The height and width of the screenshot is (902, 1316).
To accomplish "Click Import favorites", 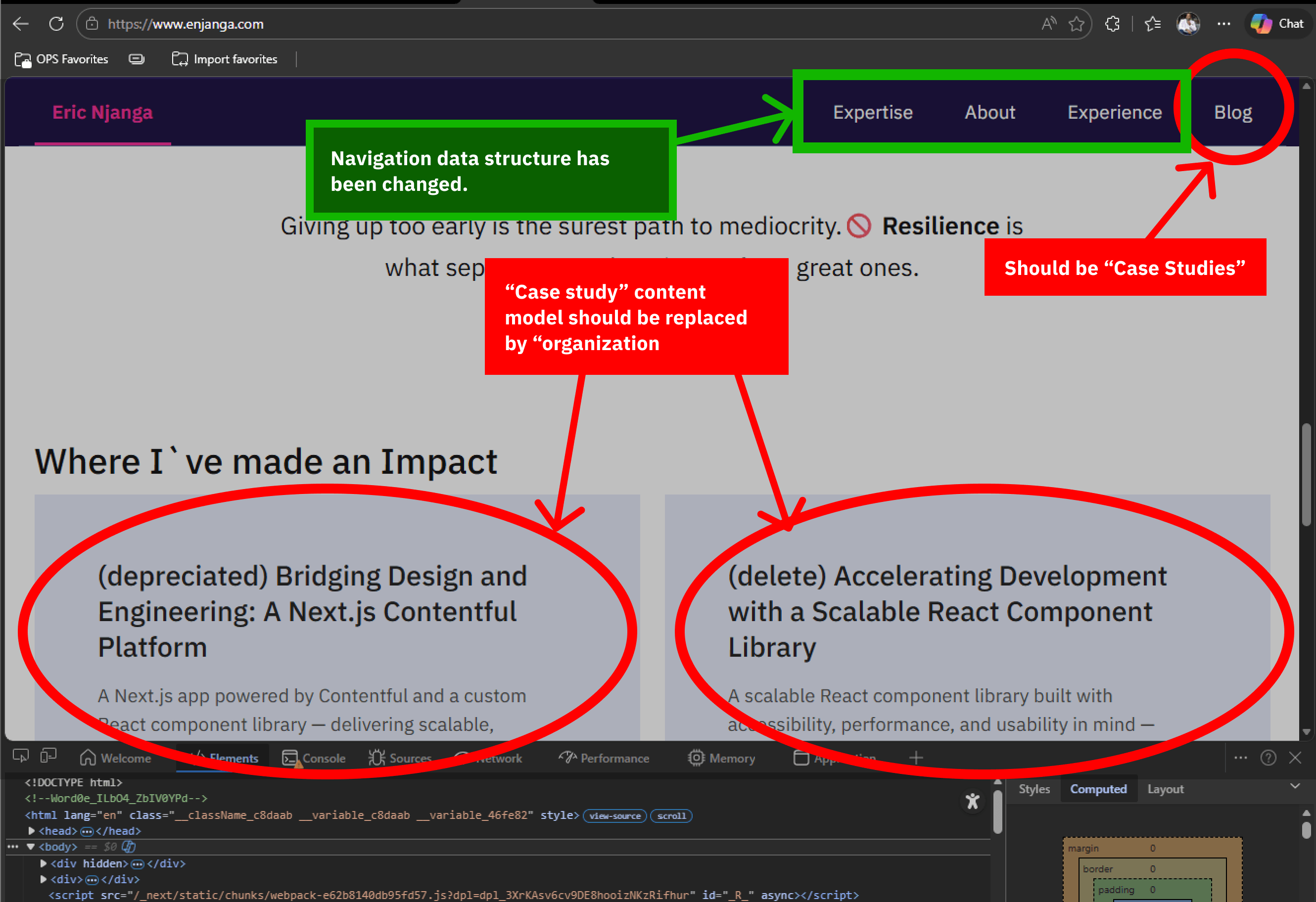I will coord(225,59).
